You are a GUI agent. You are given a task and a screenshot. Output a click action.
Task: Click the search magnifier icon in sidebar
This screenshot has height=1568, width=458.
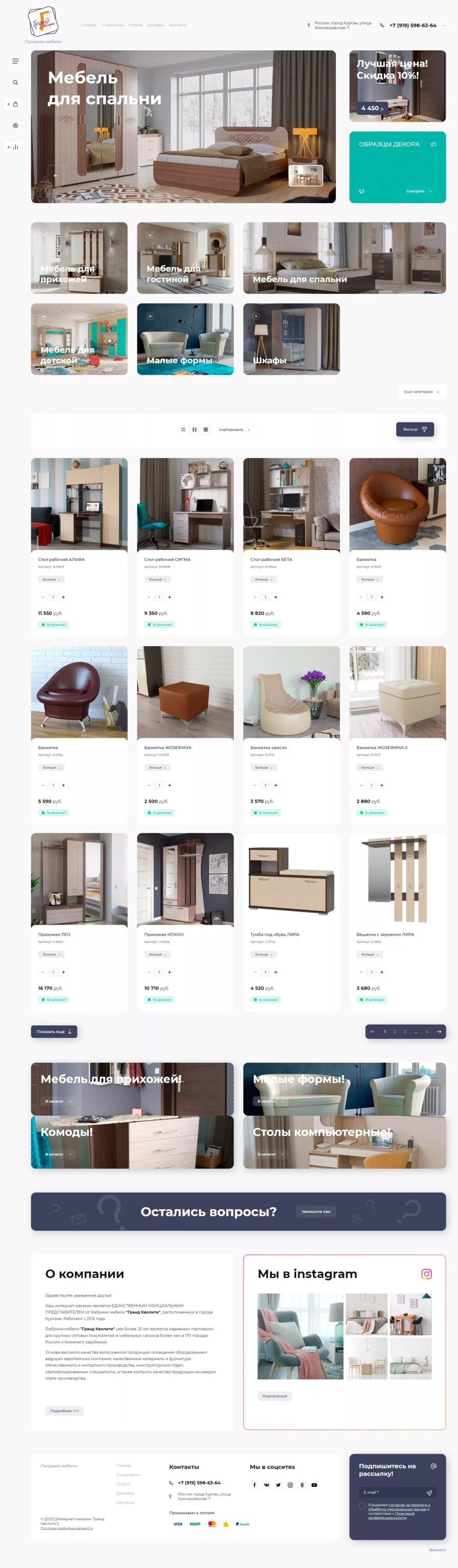[x=15, y=82]
